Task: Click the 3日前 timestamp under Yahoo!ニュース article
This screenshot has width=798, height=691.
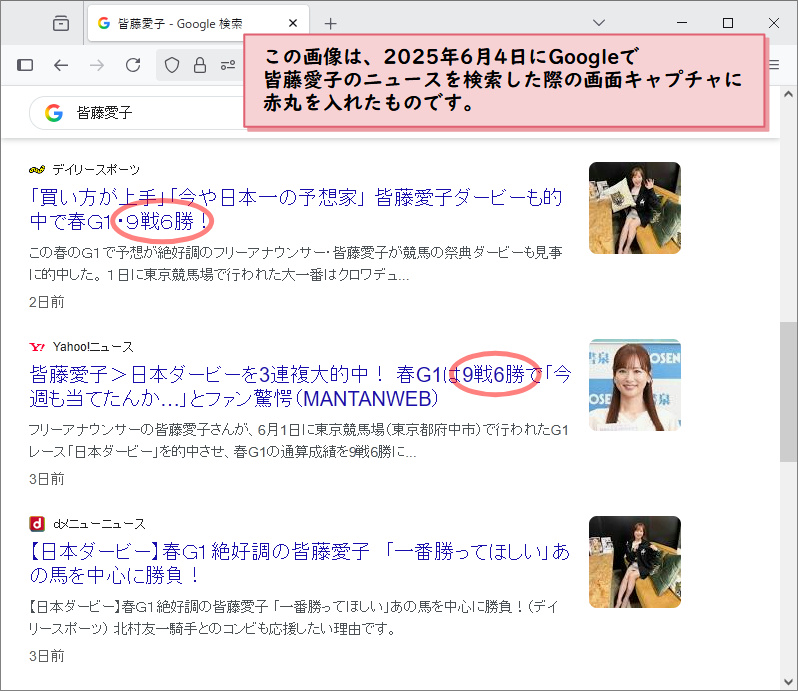Action: click(47, 479)
